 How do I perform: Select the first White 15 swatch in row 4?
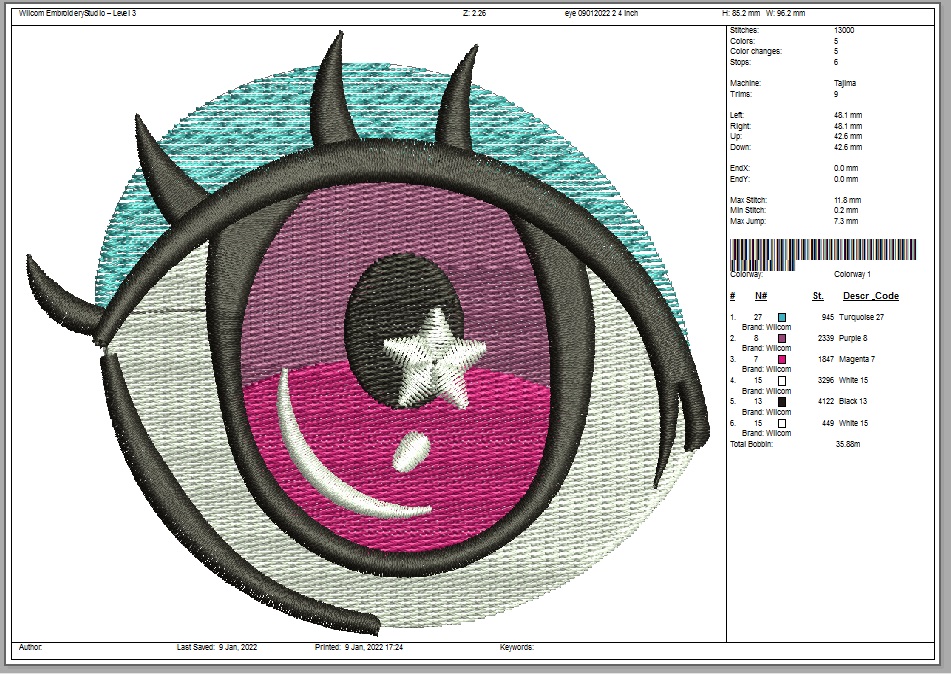(x=782, y=381)
